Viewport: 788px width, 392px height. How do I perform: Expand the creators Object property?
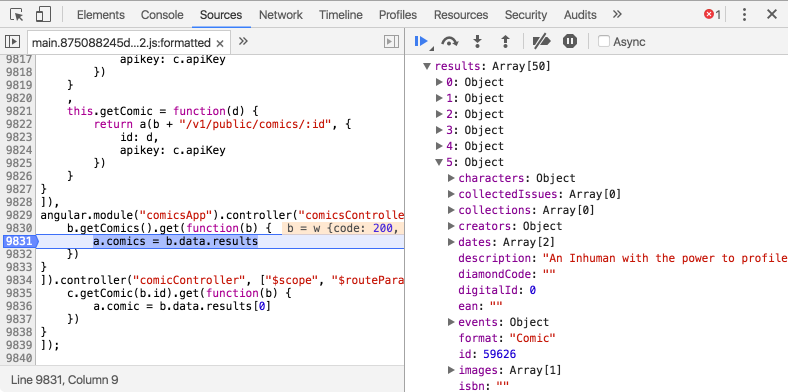click(451, 226)
